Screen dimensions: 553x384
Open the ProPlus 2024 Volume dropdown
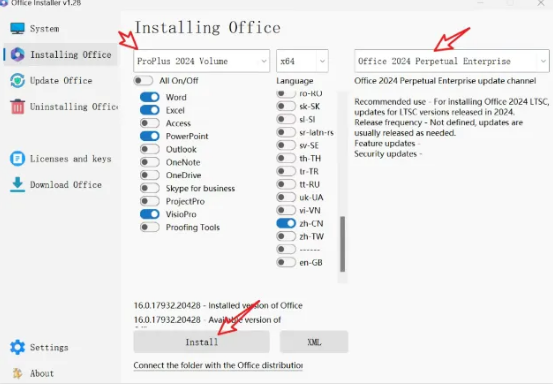[202, 61]
